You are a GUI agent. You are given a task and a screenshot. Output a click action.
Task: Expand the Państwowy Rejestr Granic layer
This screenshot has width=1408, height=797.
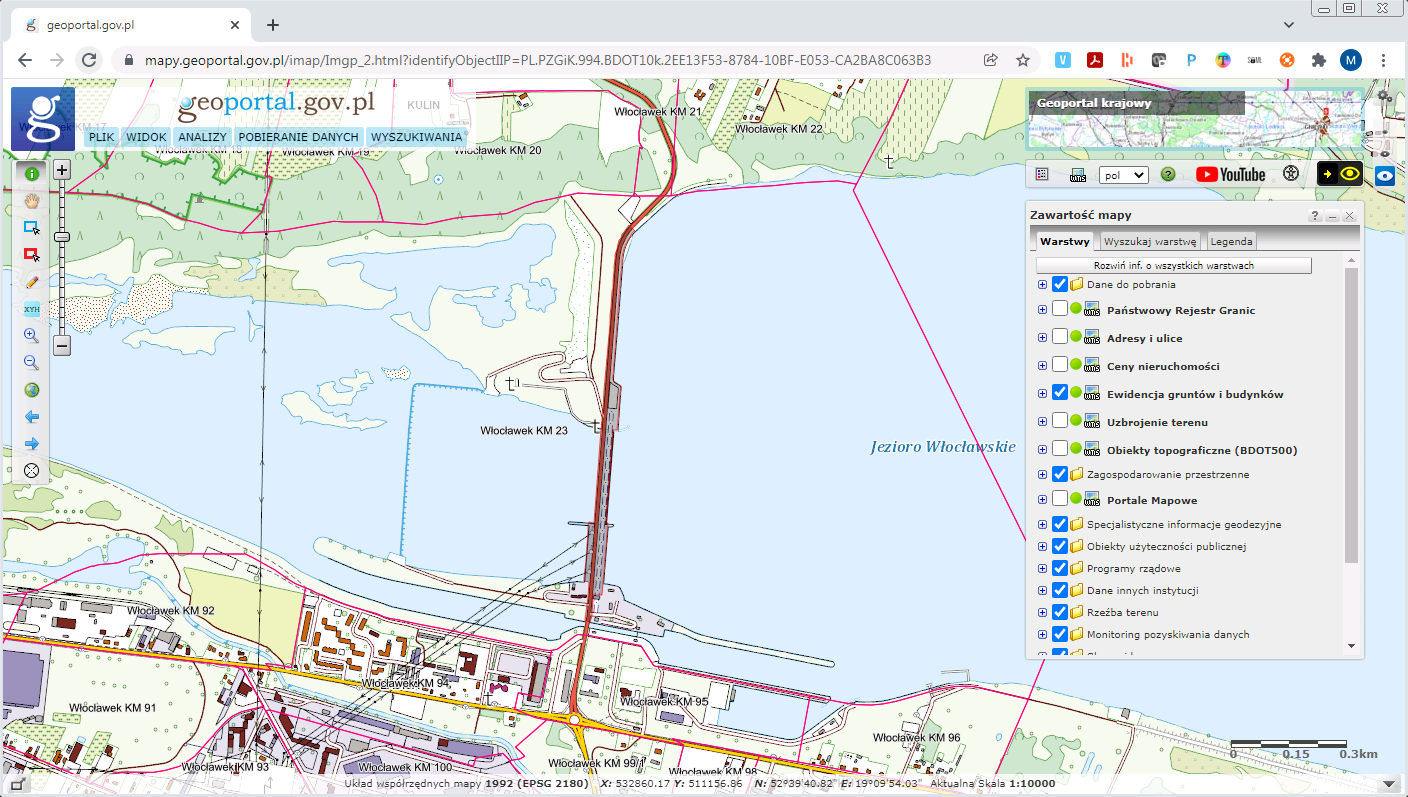[1042, 310]
